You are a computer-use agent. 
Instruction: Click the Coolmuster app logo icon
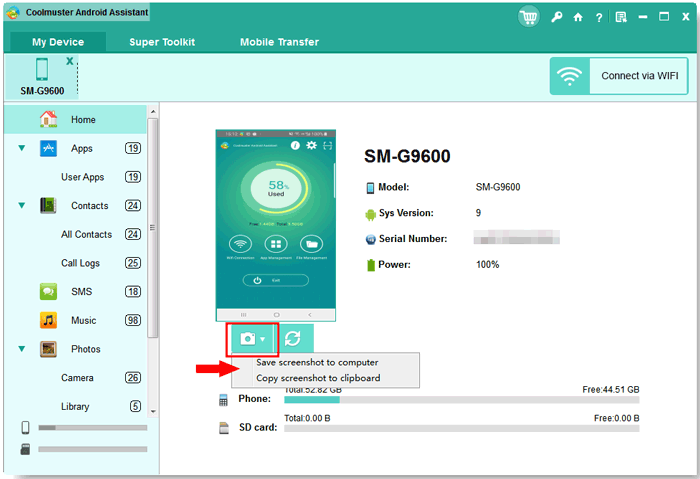(13, 12)
